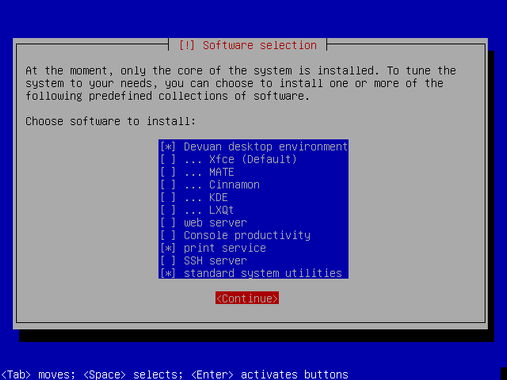Select the KDE desktop checkbox

[x=168, y=197]
